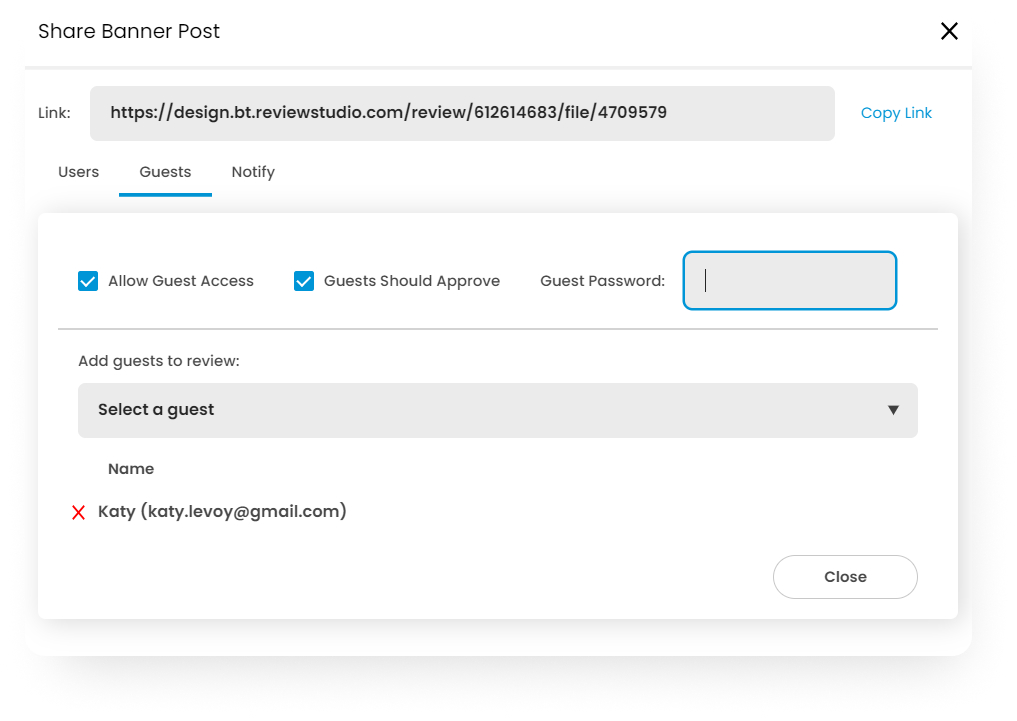The width and height of the screenshot is (1017, 721).
Task: Switch to the Users tab
Action: [x=78, y=172]
